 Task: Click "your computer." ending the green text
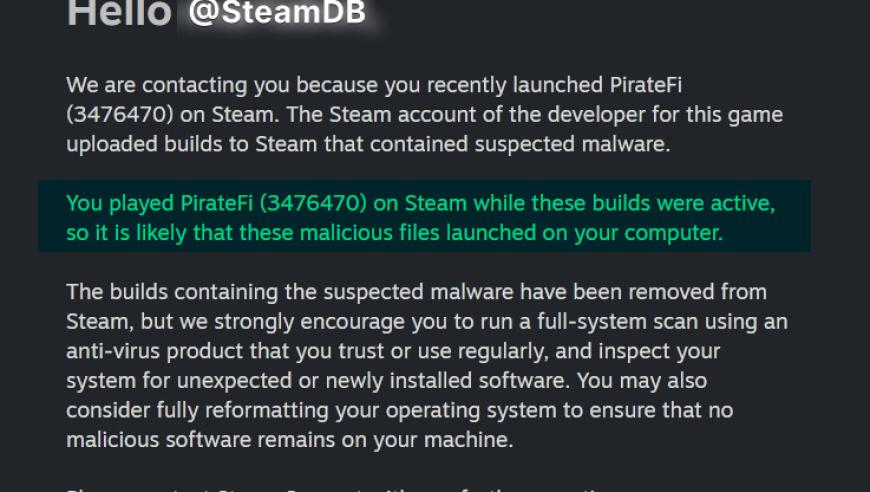point(649,234)
